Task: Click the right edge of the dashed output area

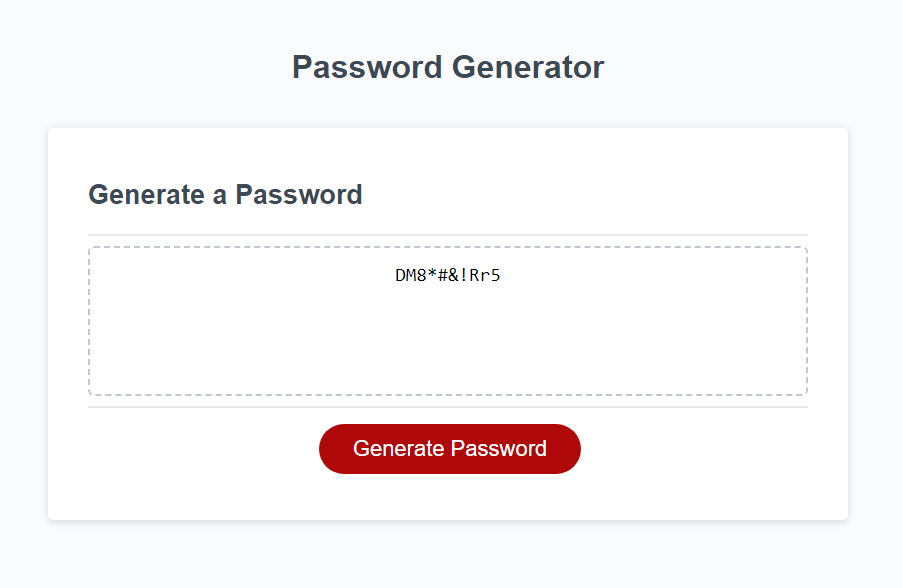Action: tap(805, 320)
